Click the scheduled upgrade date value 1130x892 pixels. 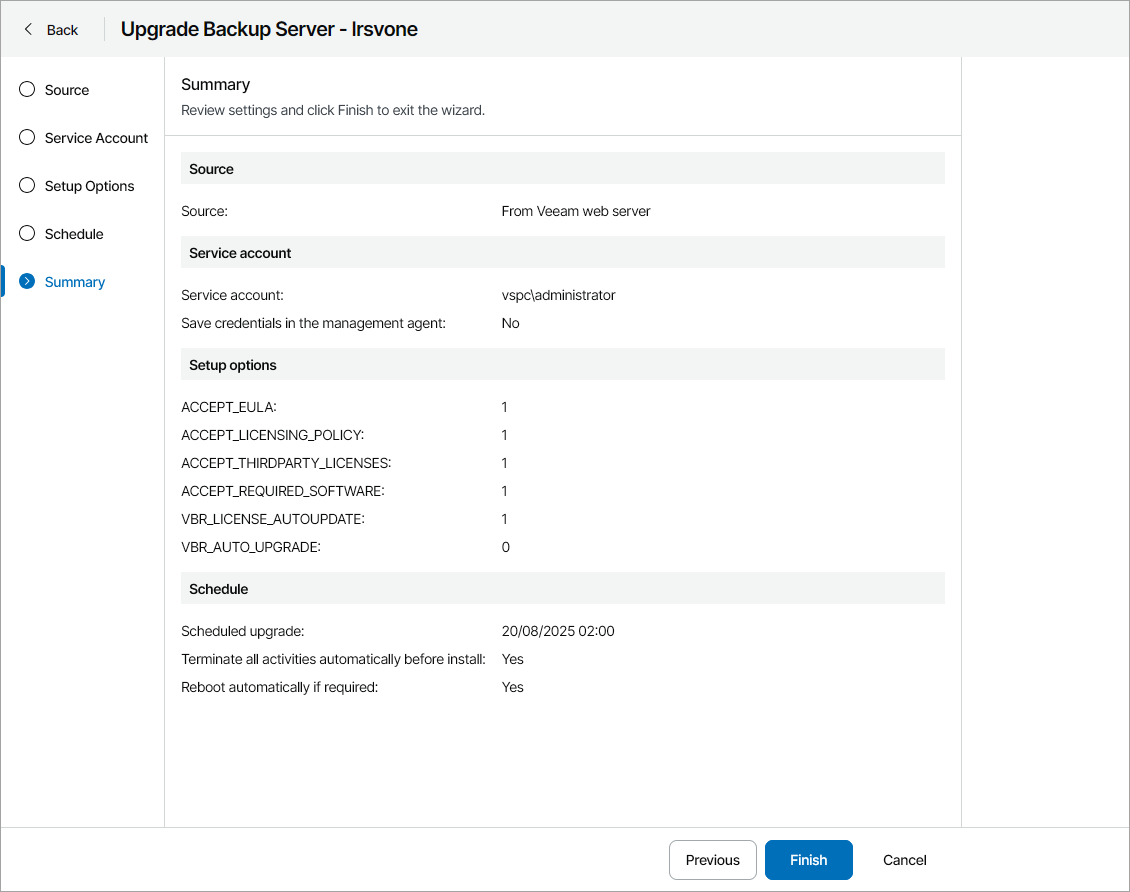pos(558,631)
